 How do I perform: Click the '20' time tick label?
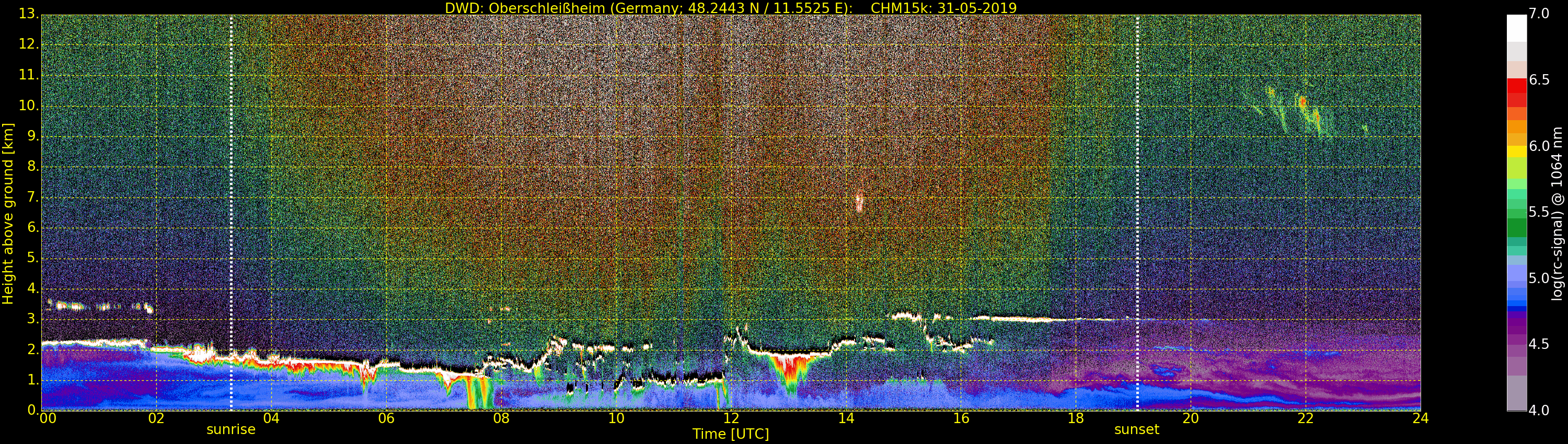pos(1191,418)
